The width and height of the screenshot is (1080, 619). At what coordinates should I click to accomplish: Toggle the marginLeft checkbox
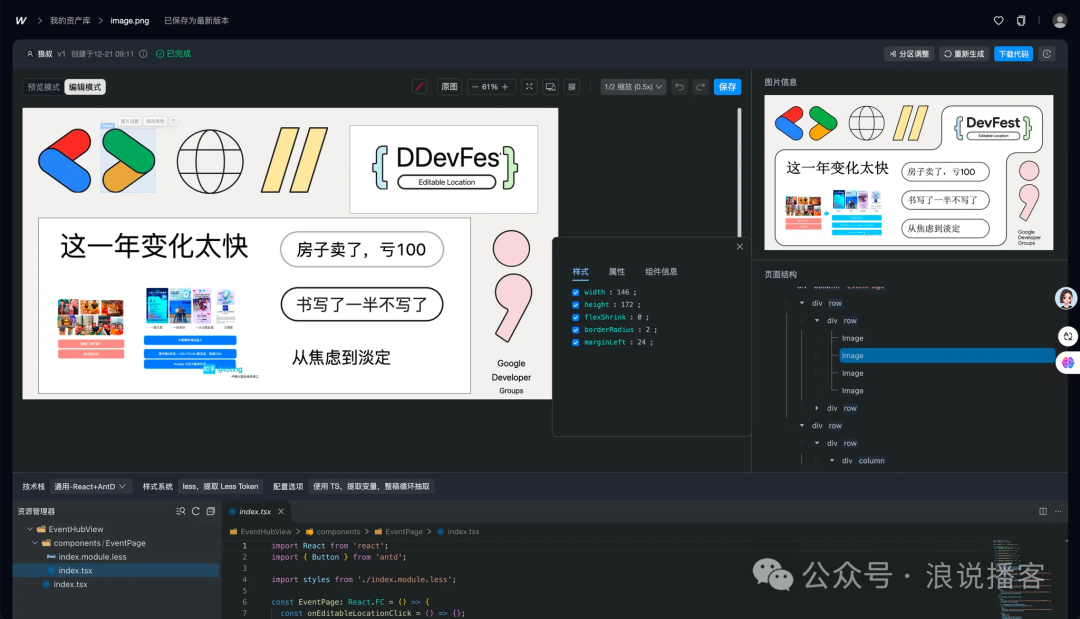pos(576,342)
